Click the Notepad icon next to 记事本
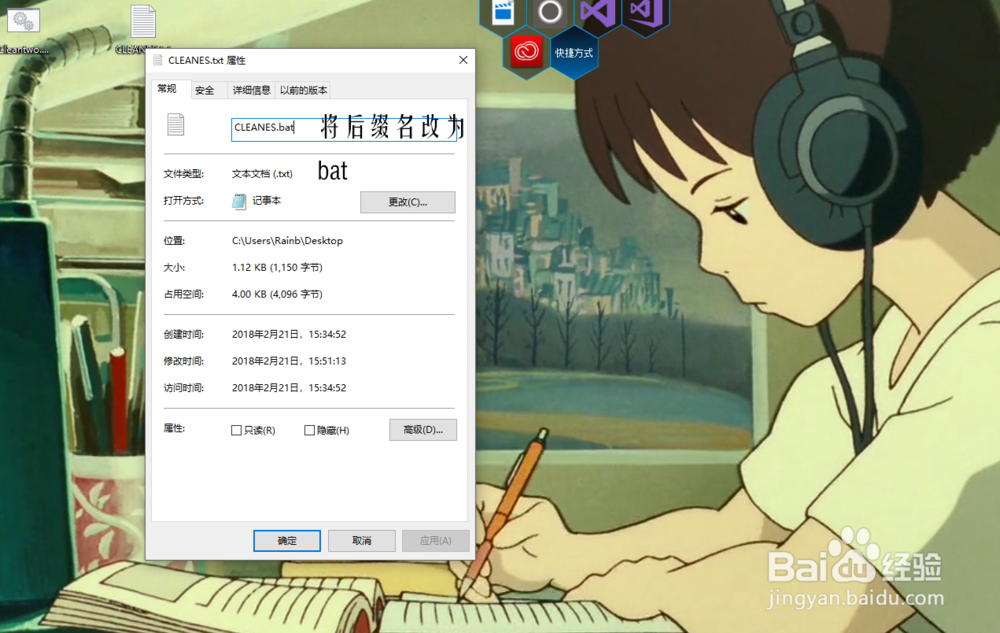 click(x=239, y=201)
